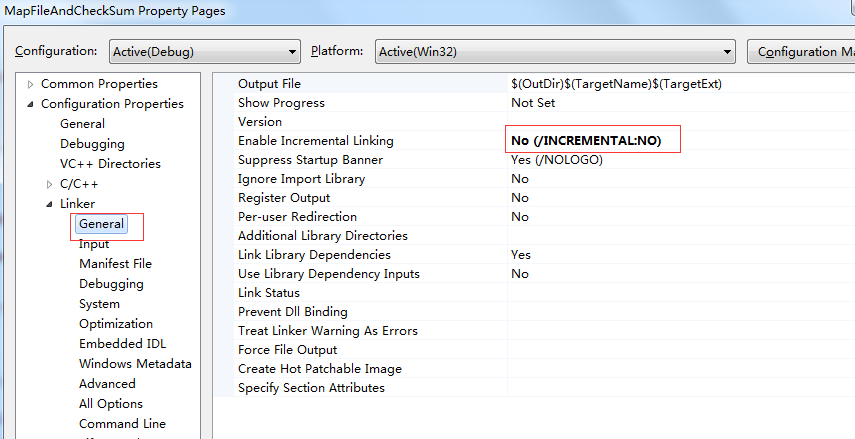Edit the $(OutDir)$(TargetName)$(TargetExt) value
Screen dimensions: 855x439
pos(616,83)
